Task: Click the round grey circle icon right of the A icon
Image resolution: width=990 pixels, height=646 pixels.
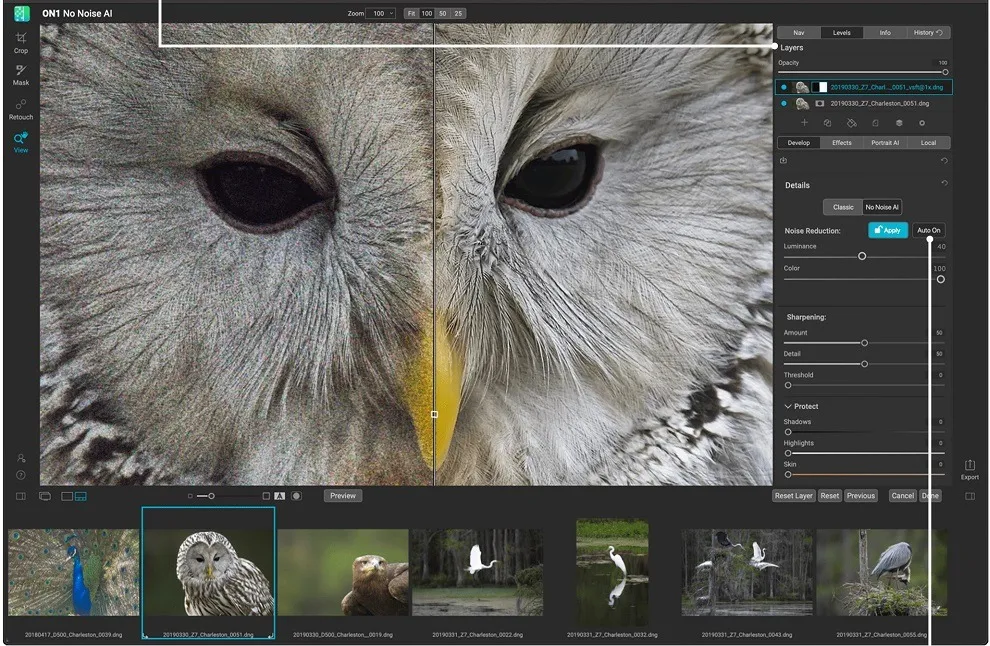Action: point(296,496)
